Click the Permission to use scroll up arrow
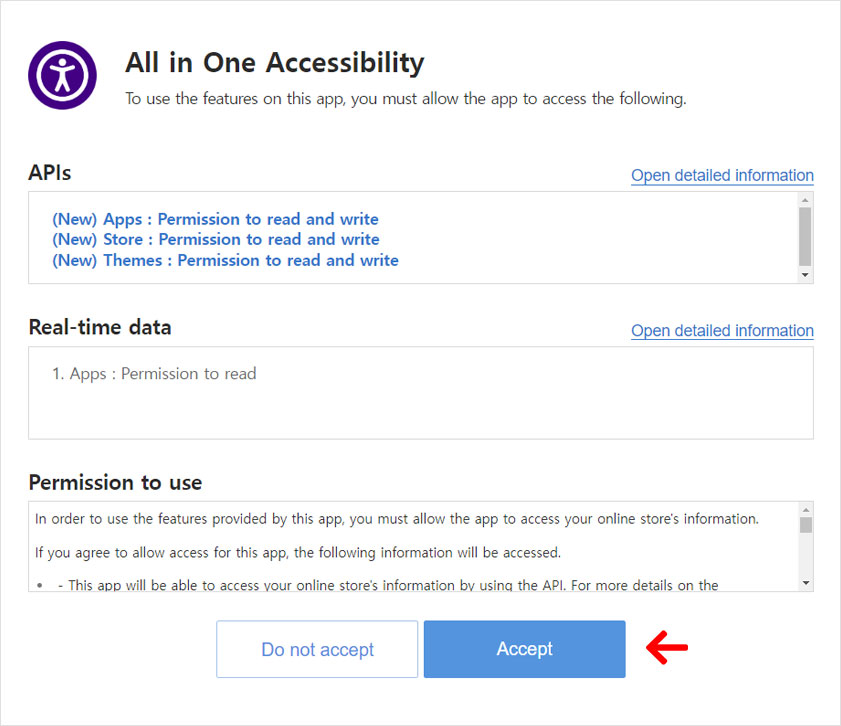Viewport: 841px width, 726px height. point(806,509)
